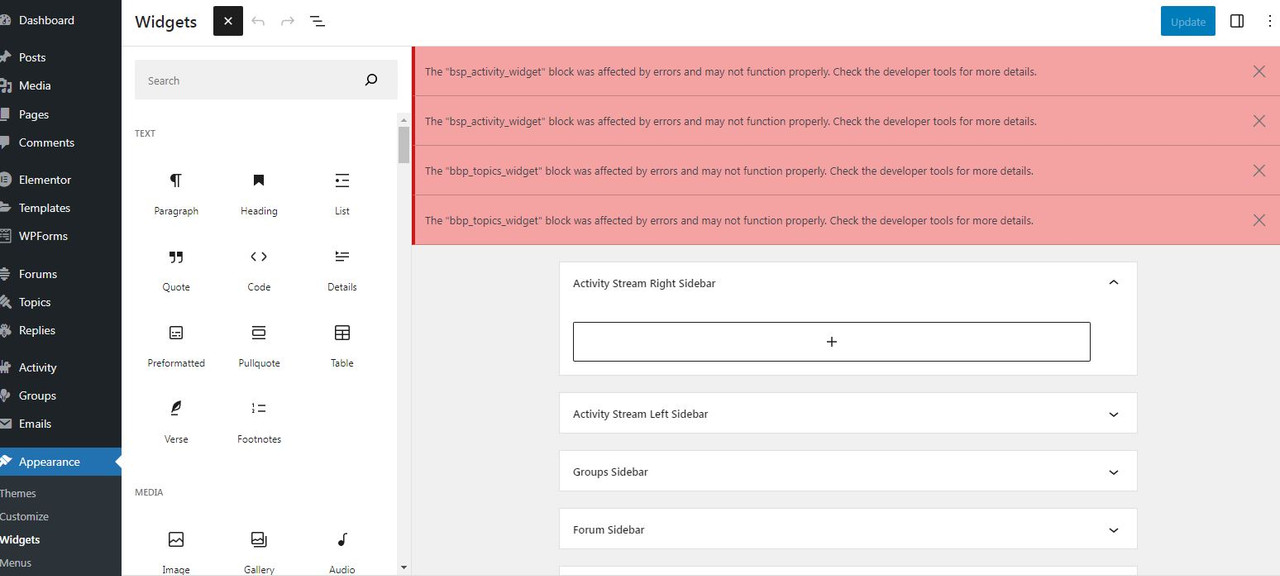Insert a List block
Image resolution: width=1280 pixels, height=576 pixels.
pyautogui.click(x=342, y=193)
